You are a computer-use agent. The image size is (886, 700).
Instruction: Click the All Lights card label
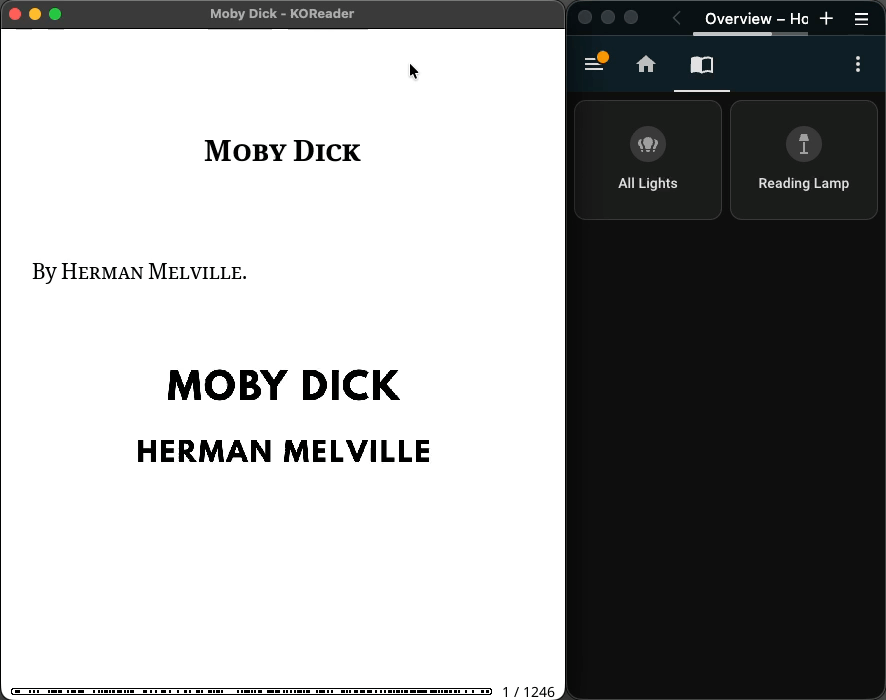point(648,183)
